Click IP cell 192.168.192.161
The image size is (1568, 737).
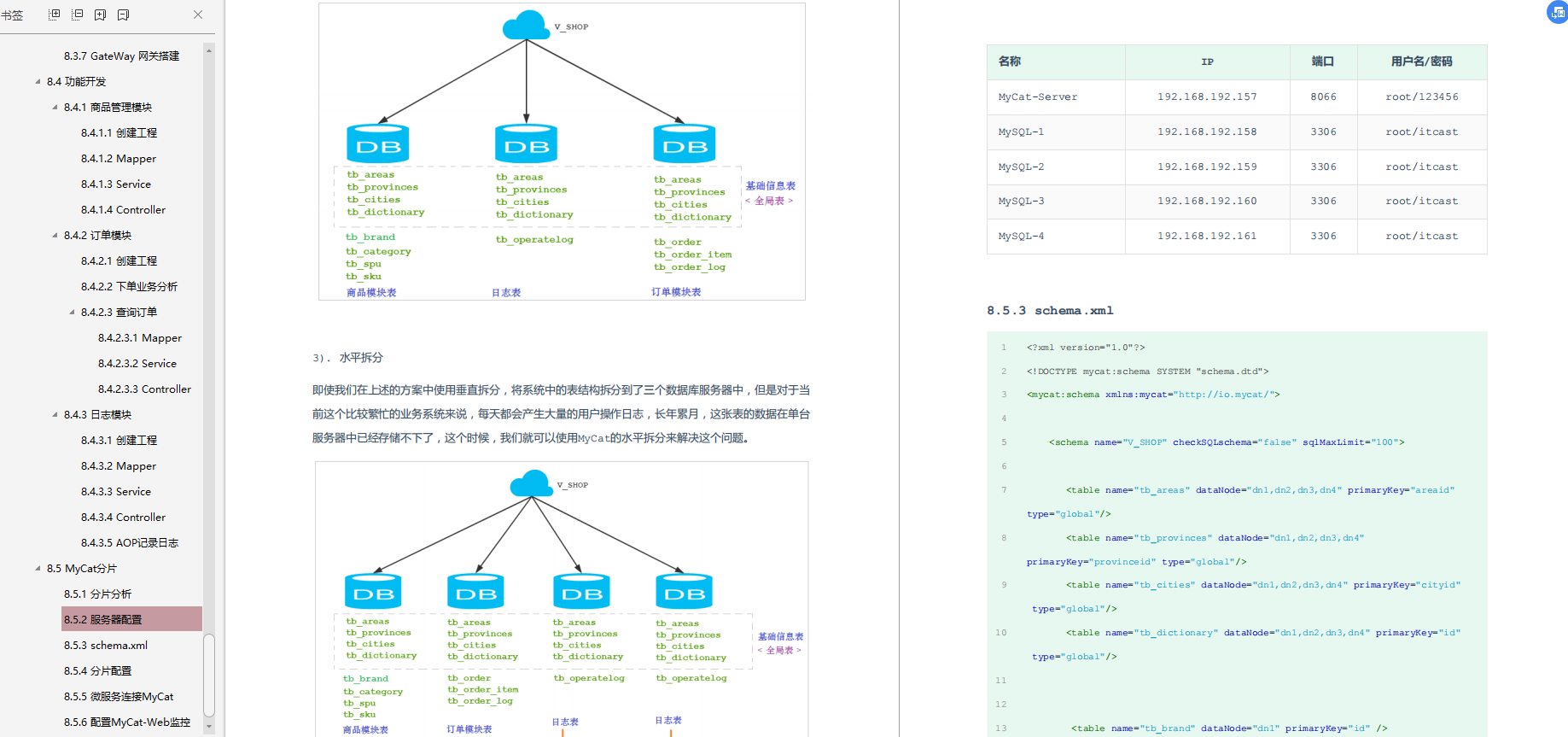tap(1207, 236)
